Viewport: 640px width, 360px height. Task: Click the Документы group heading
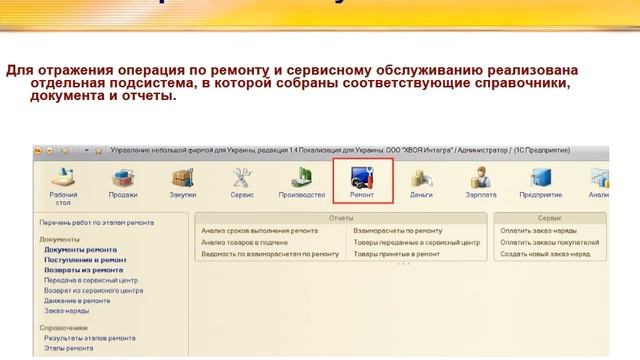[60, 240]
